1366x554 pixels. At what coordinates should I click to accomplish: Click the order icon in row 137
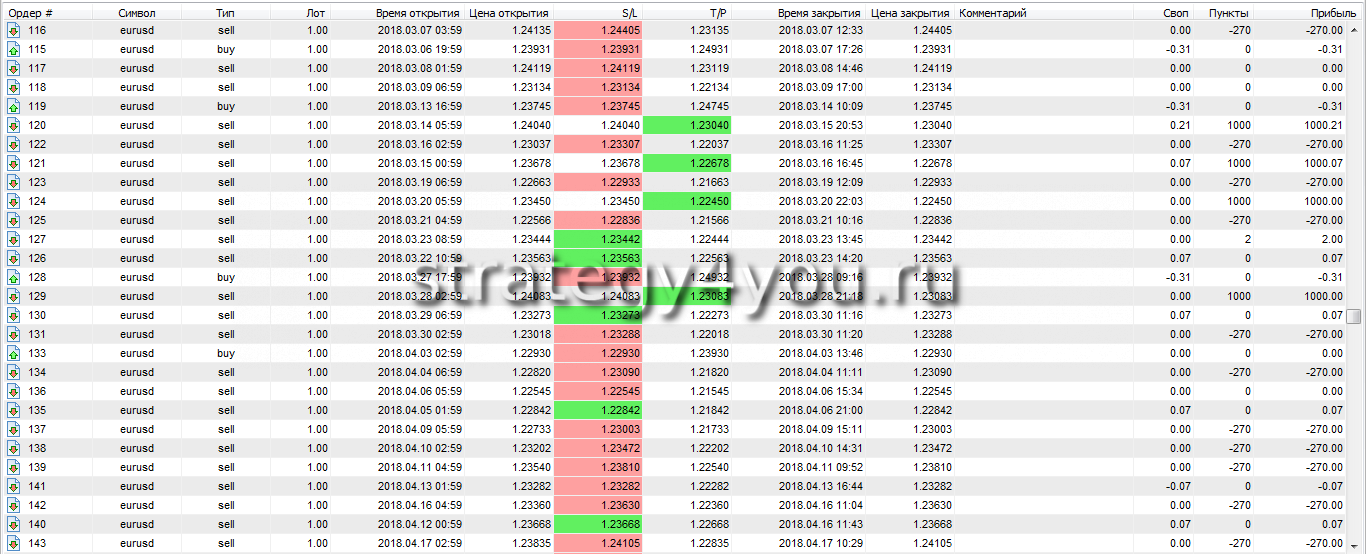click(13, 430)
